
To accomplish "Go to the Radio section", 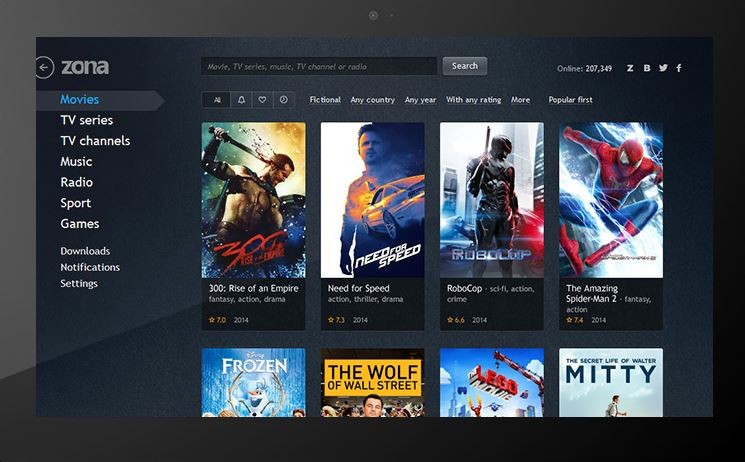I will pos(76,182).
